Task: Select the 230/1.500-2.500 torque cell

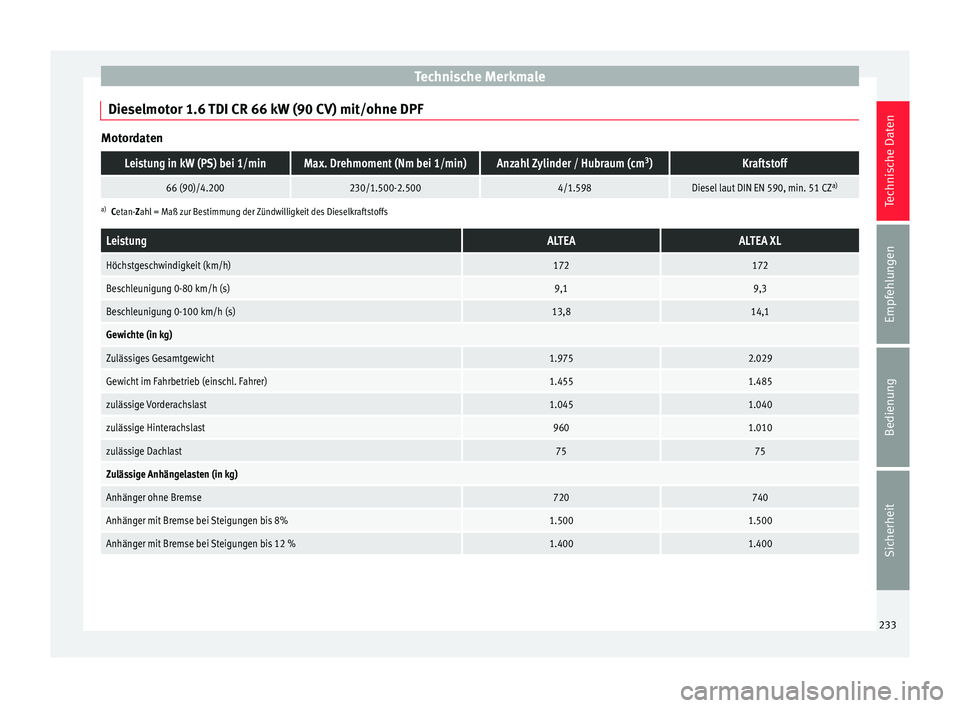Action: point(385,188)
